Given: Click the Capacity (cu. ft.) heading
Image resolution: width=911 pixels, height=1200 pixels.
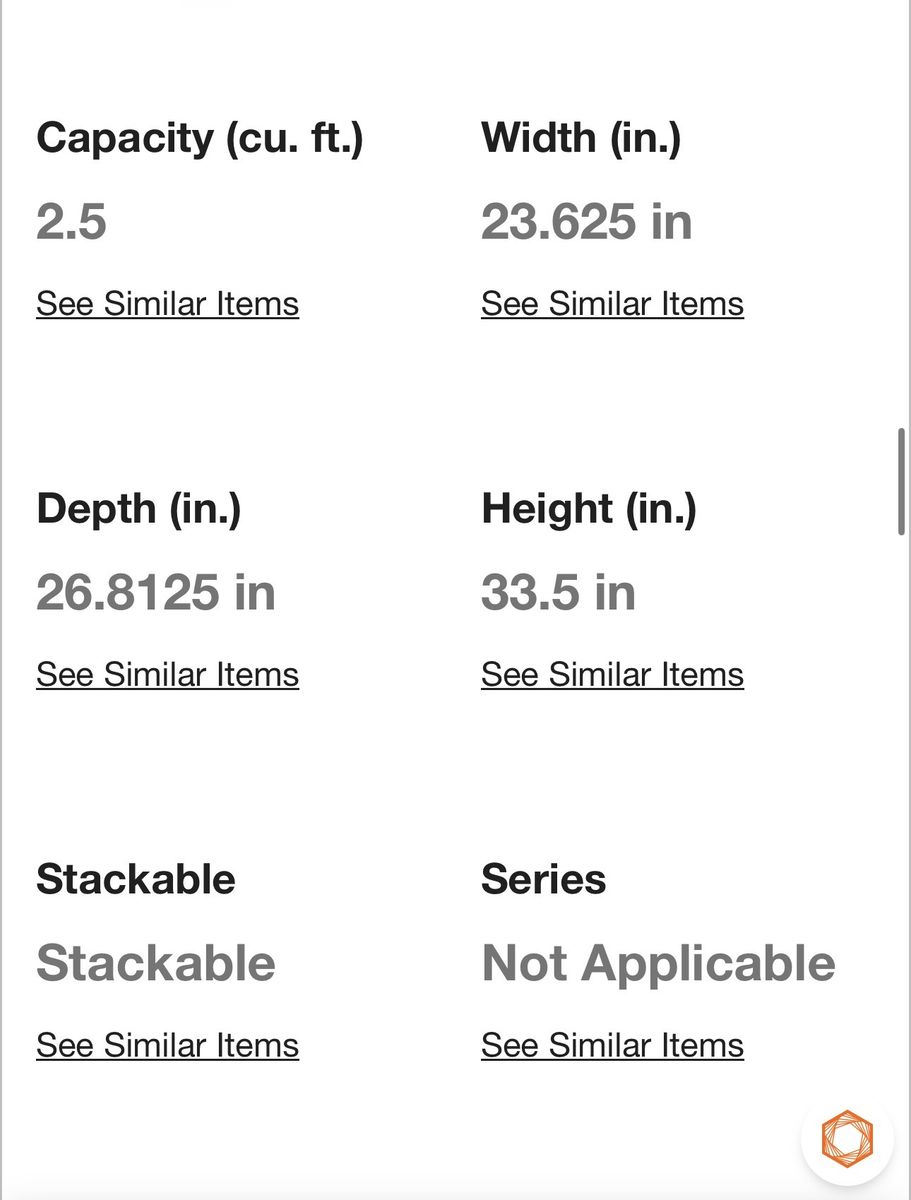Looking at the screenshot, I should pyautogui.click(x=200, y=138).
